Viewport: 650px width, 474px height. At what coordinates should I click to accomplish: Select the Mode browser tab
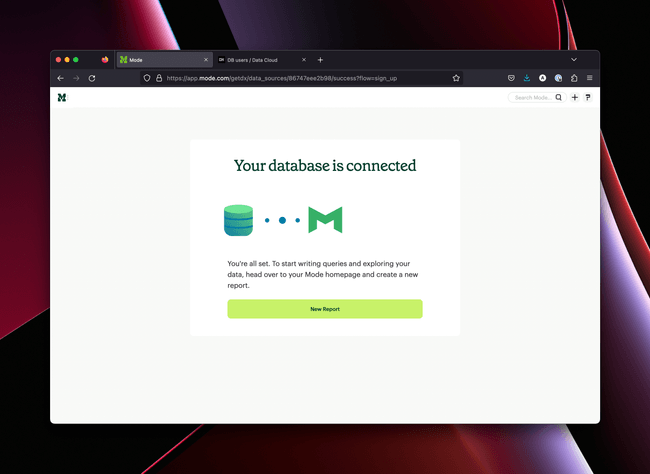click(x=160, y=60)
